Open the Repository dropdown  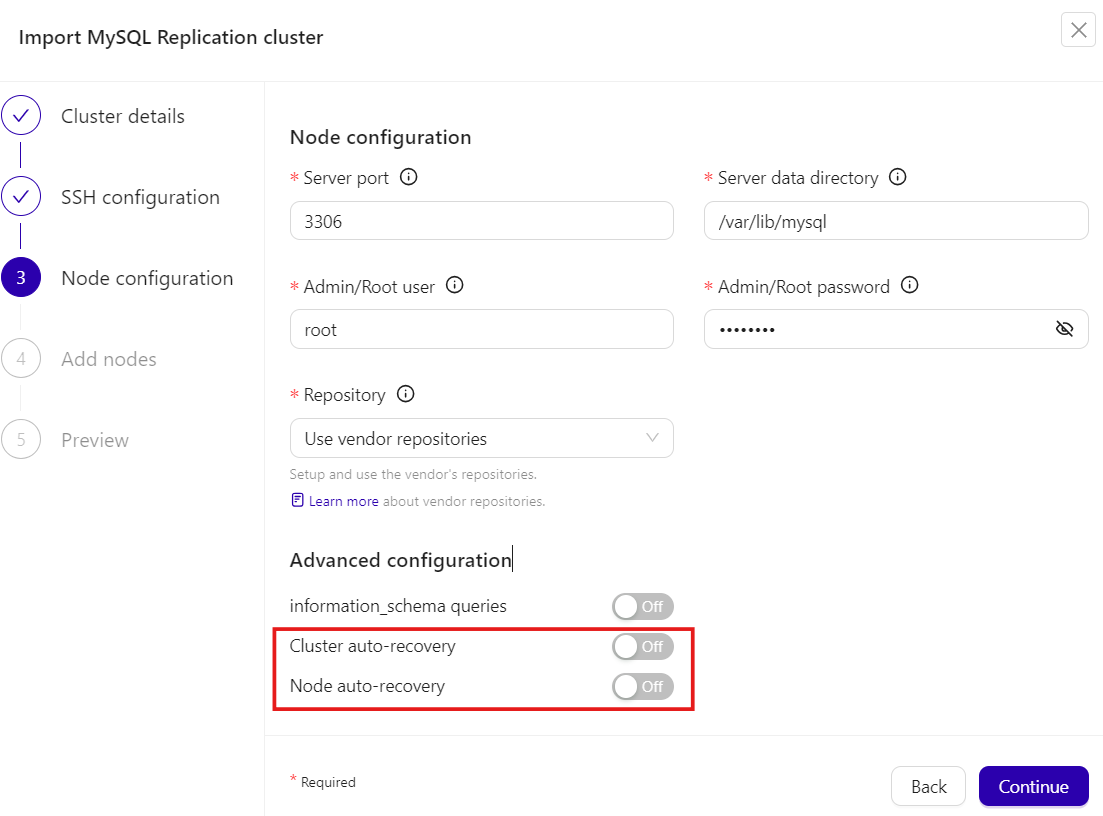point(481,438)
